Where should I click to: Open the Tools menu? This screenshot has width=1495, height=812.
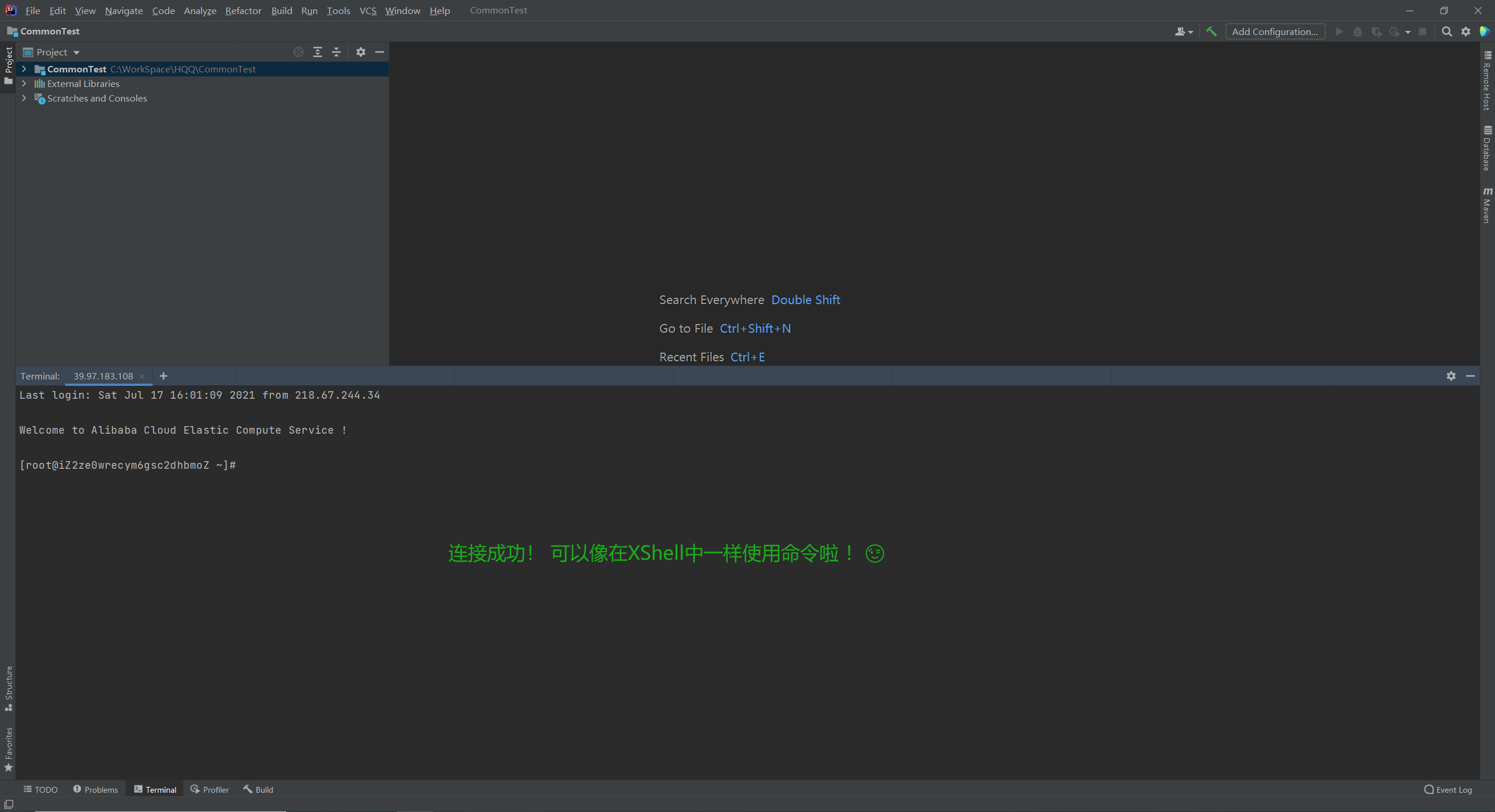pos(338,11)
